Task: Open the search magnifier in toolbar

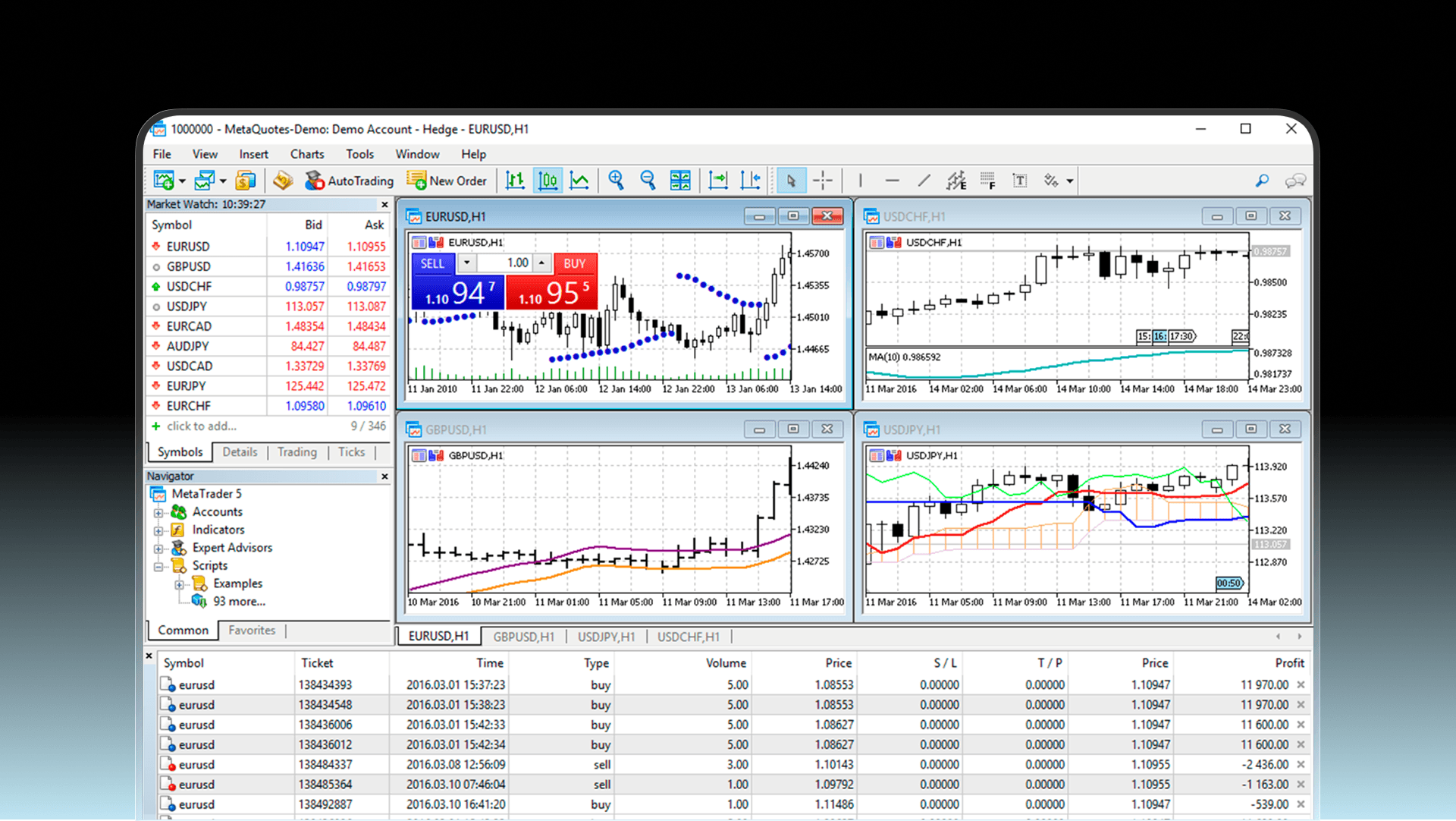Action: 1262,181
